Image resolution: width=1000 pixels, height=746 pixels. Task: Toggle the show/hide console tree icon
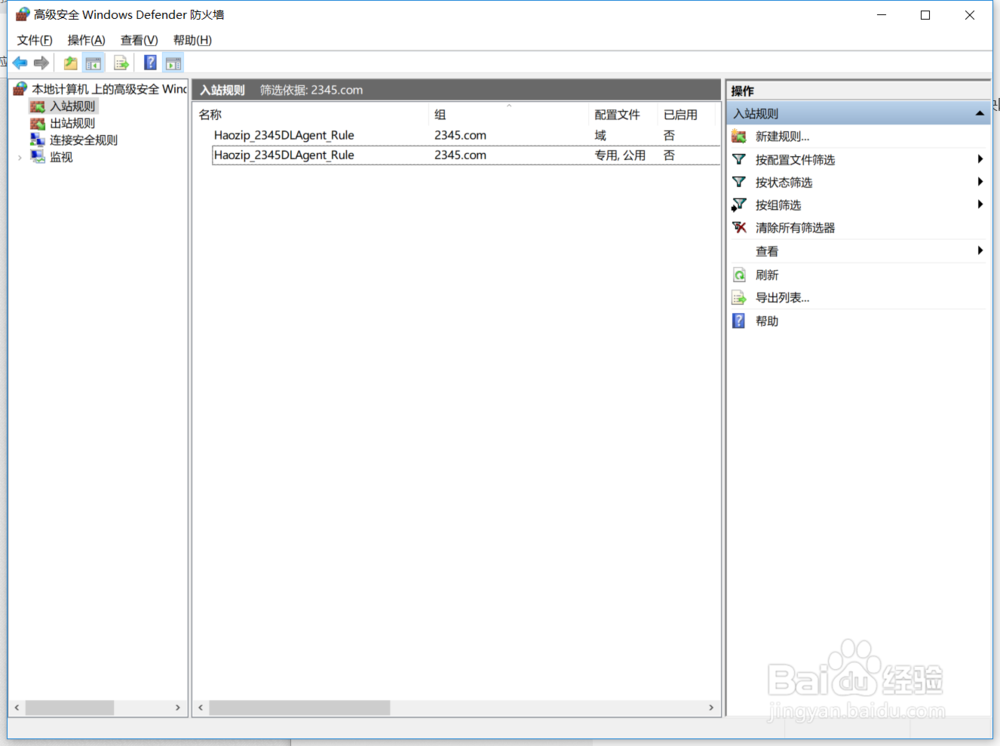[x=94, y=63]
